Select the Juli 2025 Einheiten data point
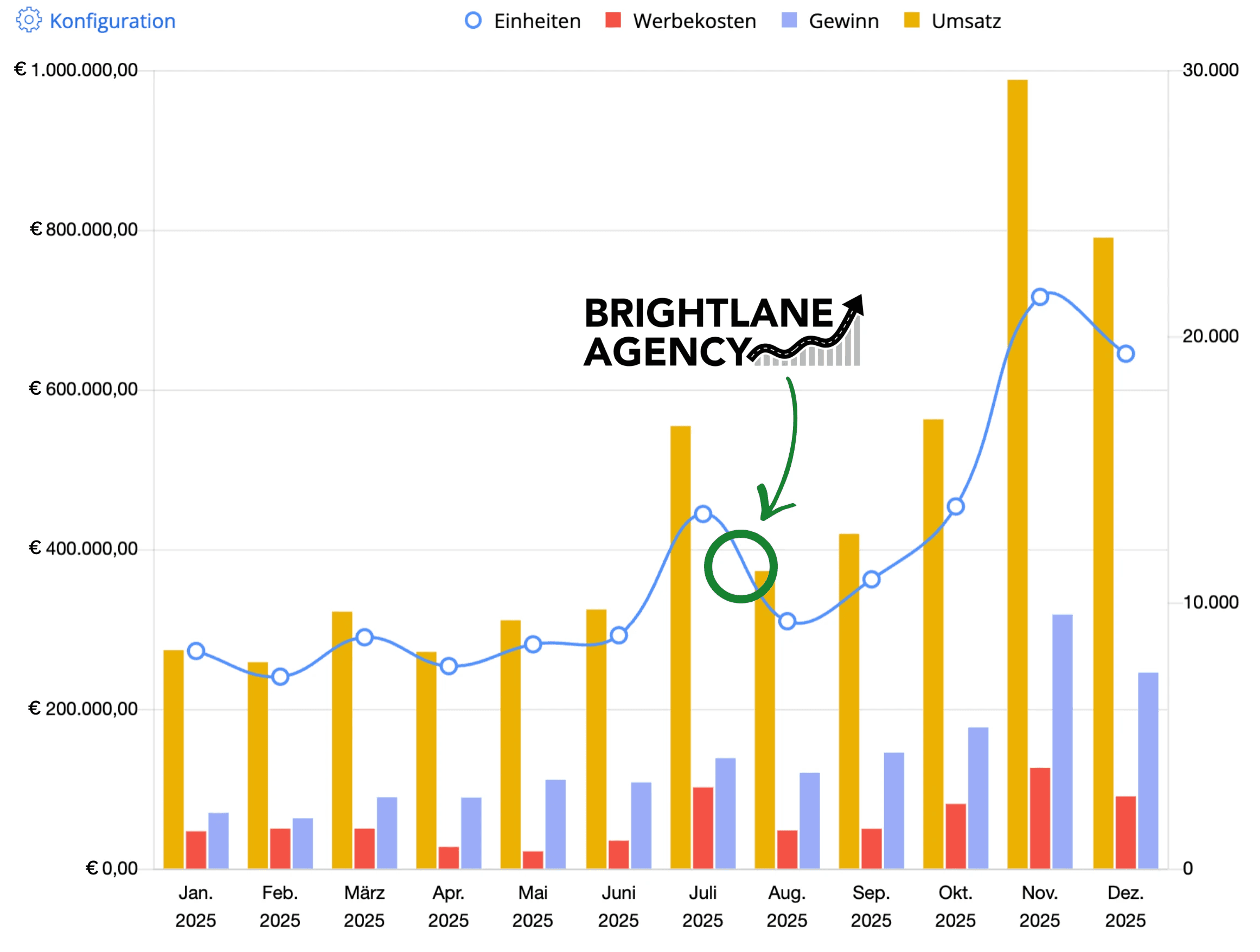 (703, 513)
